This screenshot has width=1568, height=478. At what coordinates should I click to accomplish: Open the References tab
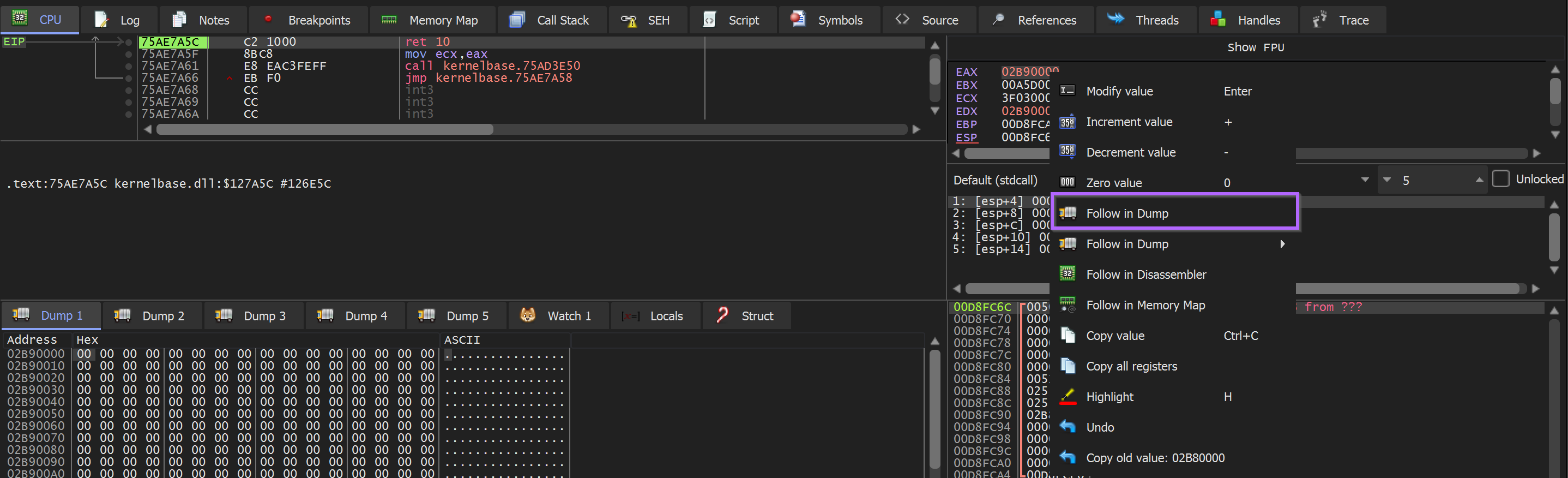pos(1036,20)
